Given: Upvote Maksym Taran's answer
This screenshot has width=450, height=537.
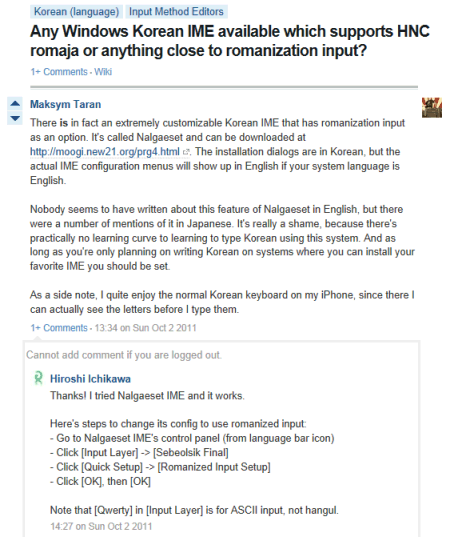Looking at the screenshot, I should coord(15,103).
